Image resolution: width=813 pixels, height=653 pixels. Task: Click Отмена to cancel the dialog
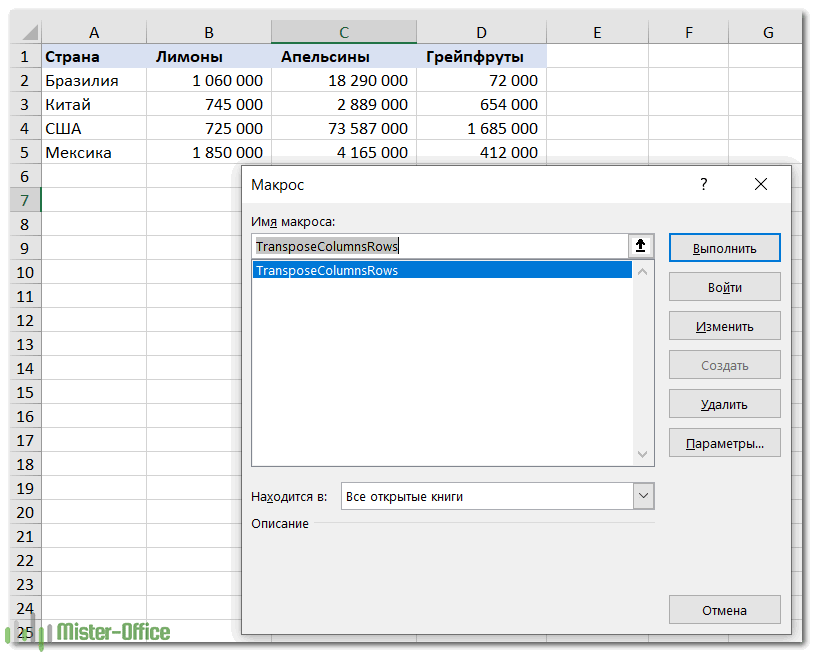pos(724,610)
